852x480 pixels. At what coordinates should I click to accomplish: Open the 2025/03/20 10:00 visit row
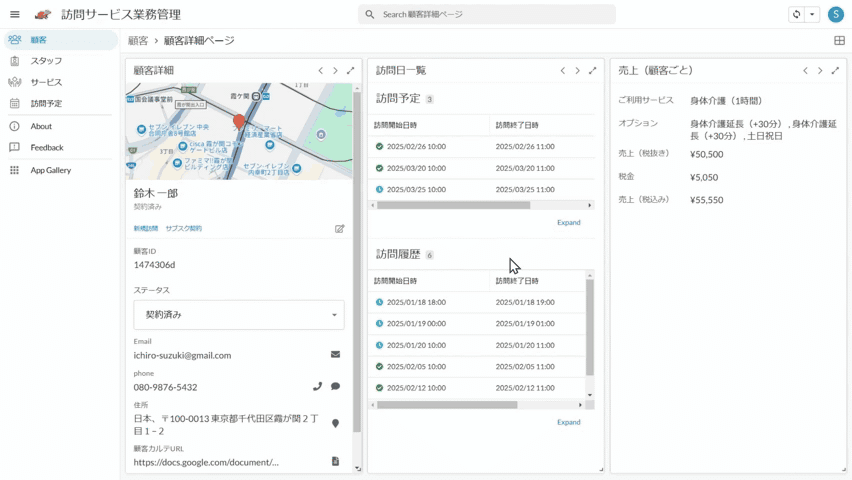pos(481,169)
